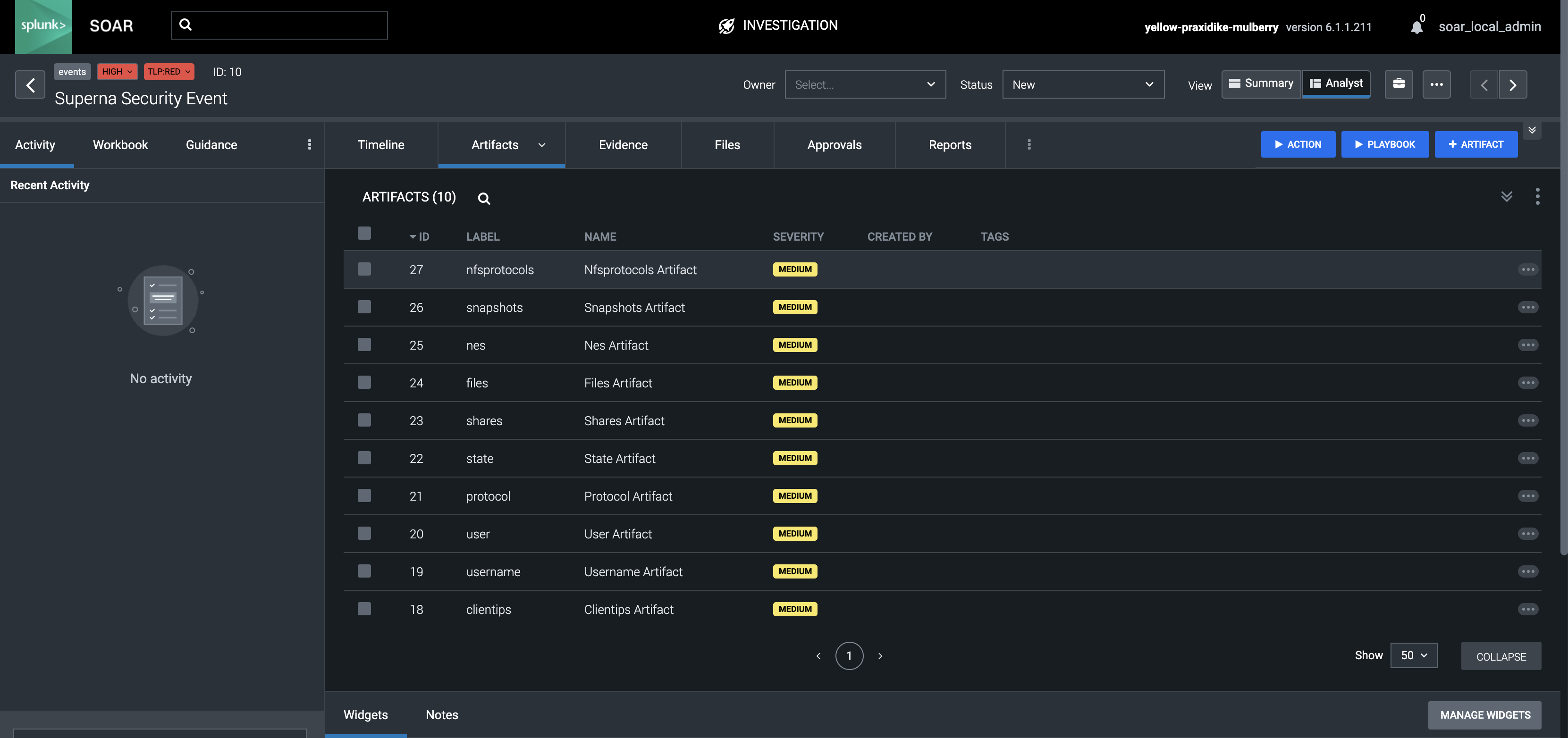
Task: Open the HIGH severity selector
Action: pyautogui.click(x=117, y=71)
